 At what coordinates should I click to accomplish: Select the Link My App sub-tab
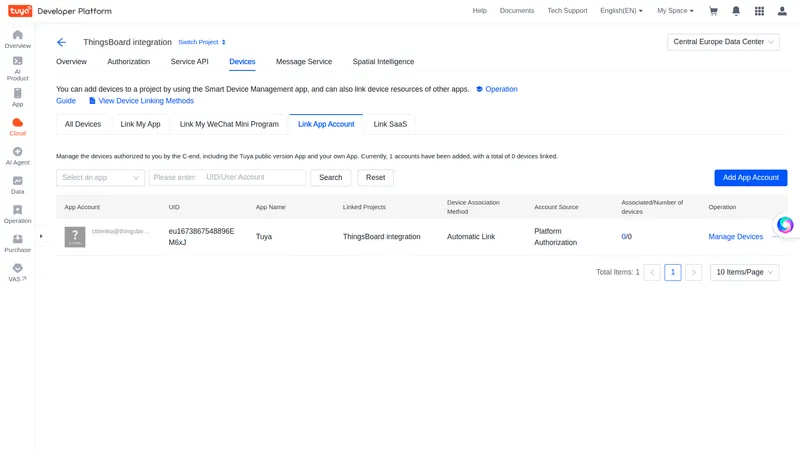click(x=140, y=124)
